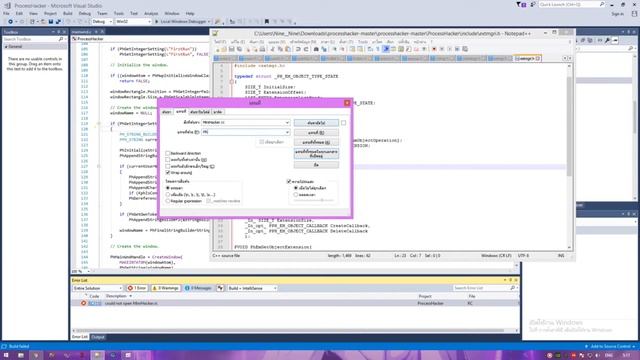
Task: Open the Tools menu in Notepad++ menu bar
Action: 363,42
